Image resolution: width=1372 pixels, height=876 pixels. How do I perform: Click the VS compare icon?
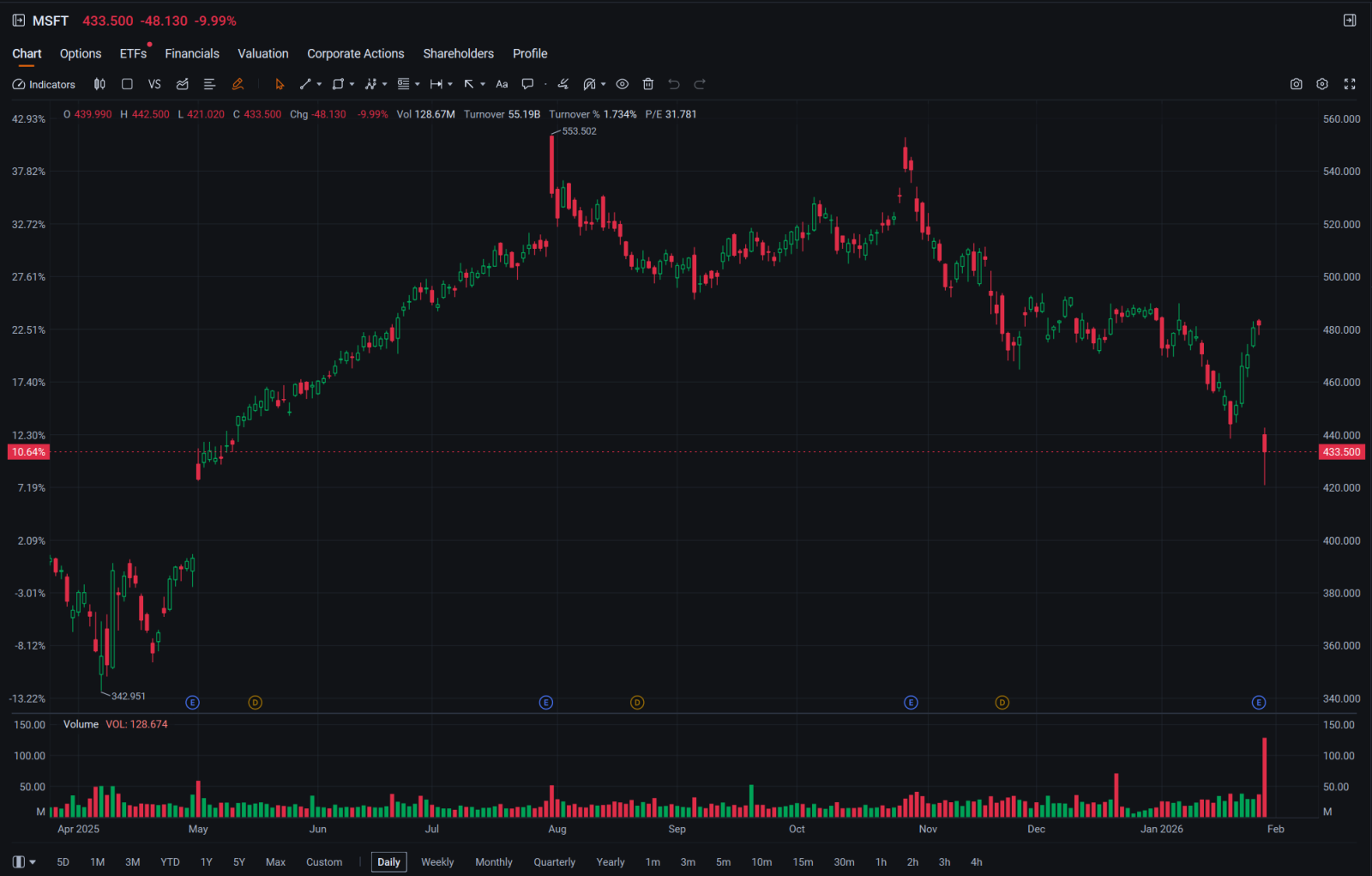click(x=154, y=84)
